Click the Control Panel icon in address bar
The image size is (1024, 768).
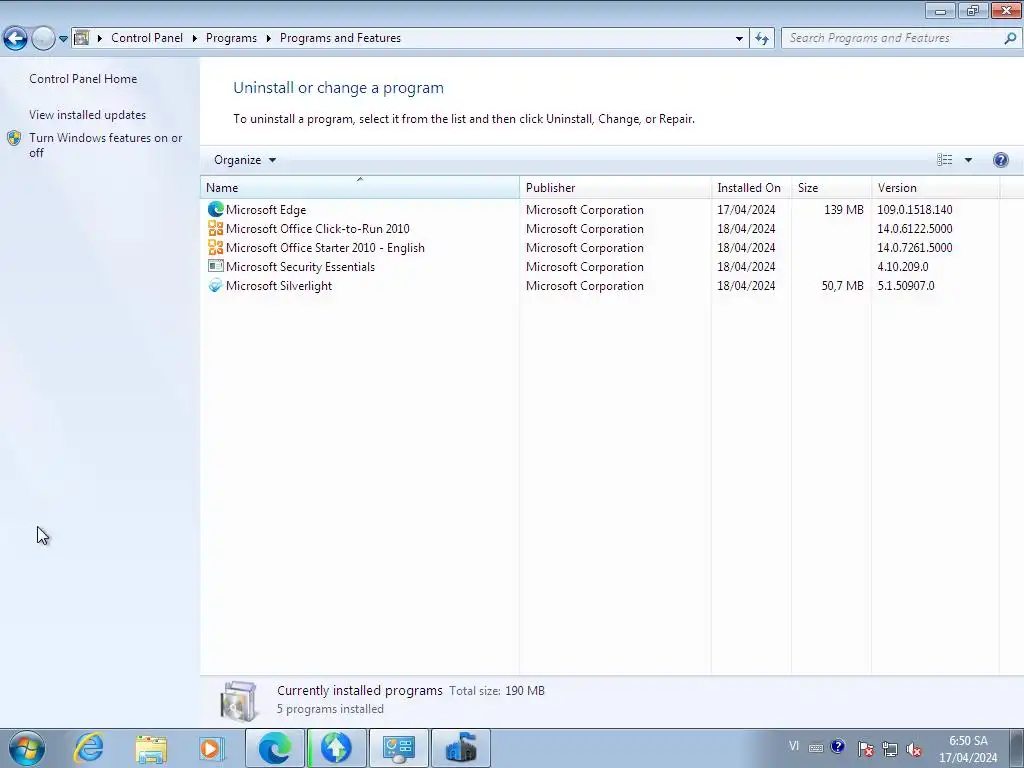tap(82, 38)
